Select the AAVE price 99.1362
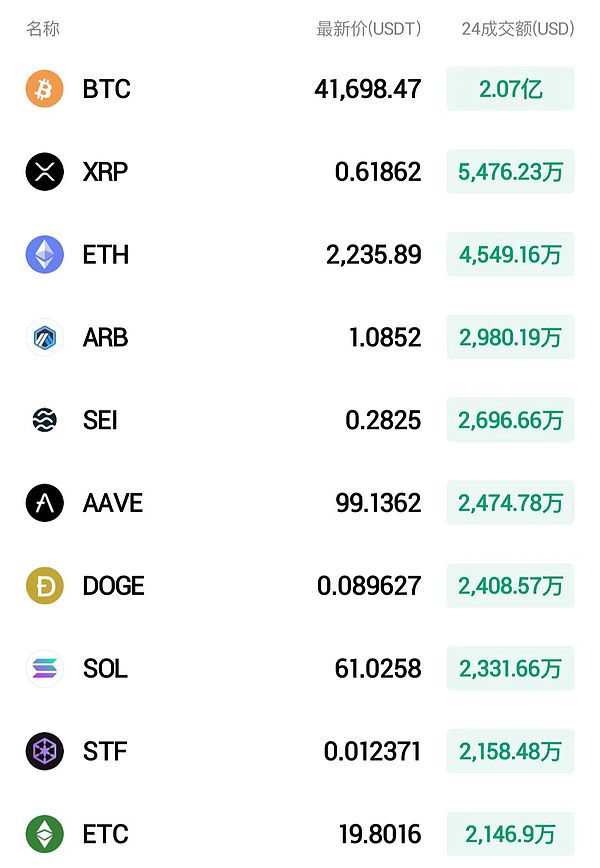 pos(377,503)
